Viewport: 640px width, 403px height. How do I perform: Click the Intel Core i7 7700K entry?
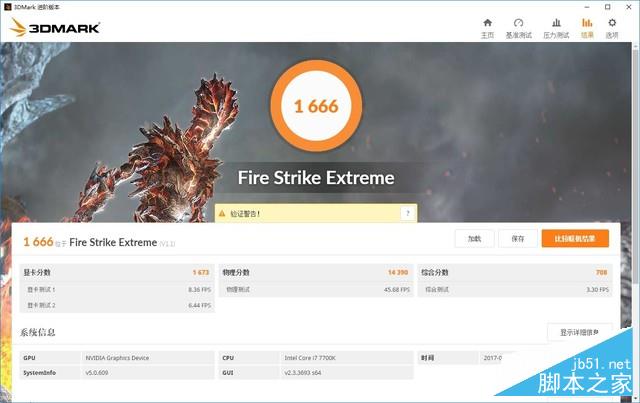point(310,358)
